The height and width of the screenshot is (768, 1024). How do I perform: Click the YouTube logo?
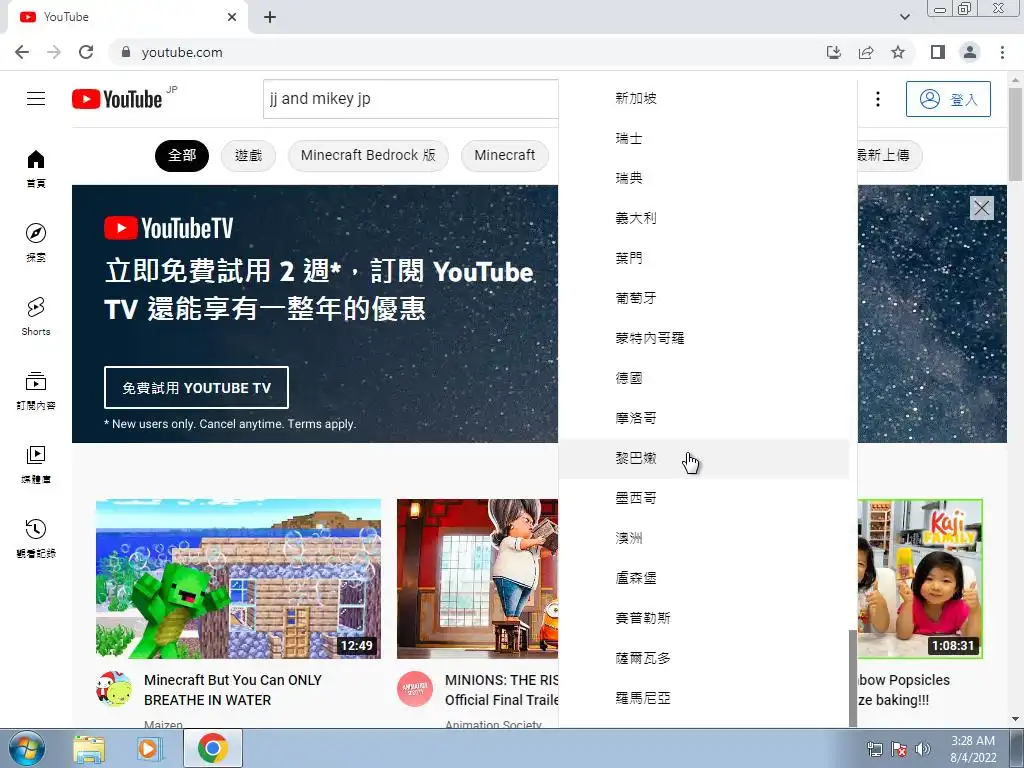coord(118,99)
